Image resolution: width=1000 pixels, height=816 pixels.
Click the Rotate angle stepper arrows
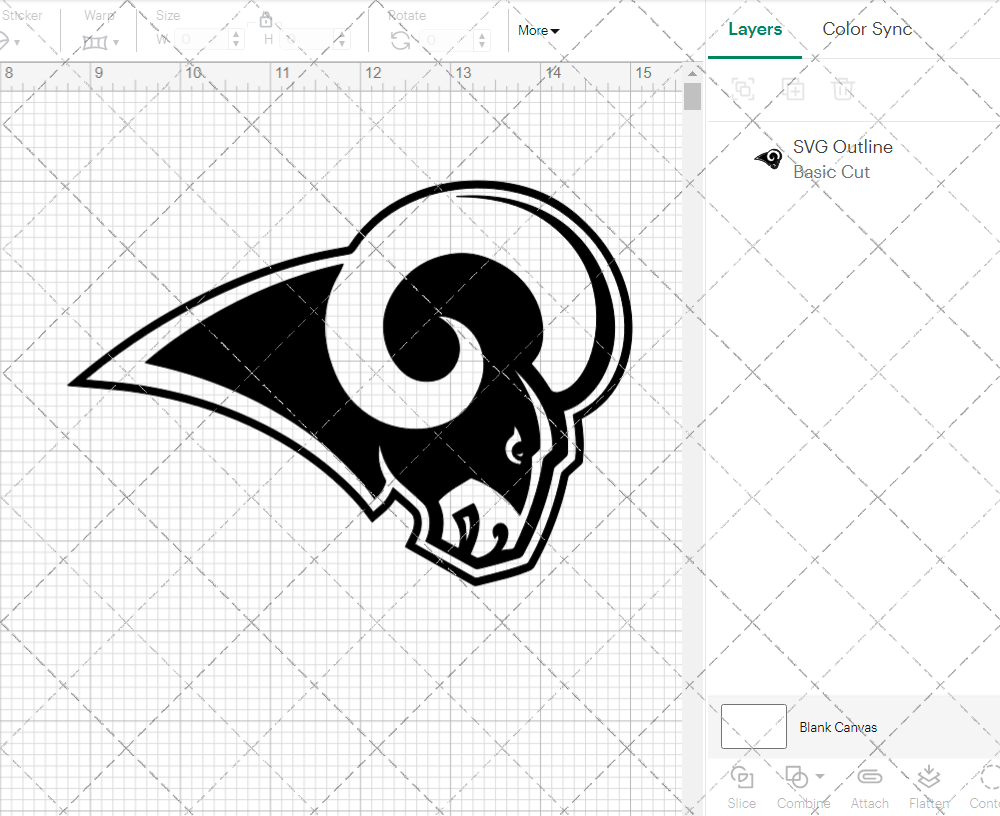tap(484, 40)
